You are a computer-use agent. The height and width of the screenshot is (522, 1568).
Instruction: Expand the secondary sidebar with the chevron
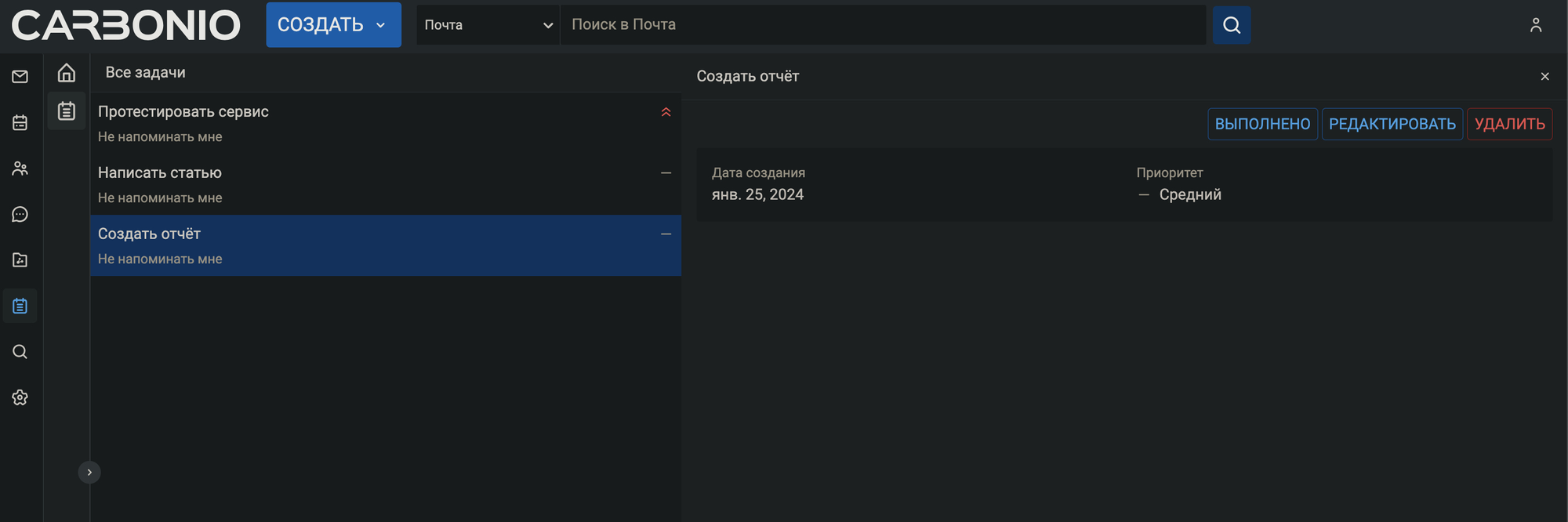[x=89, y=472]
